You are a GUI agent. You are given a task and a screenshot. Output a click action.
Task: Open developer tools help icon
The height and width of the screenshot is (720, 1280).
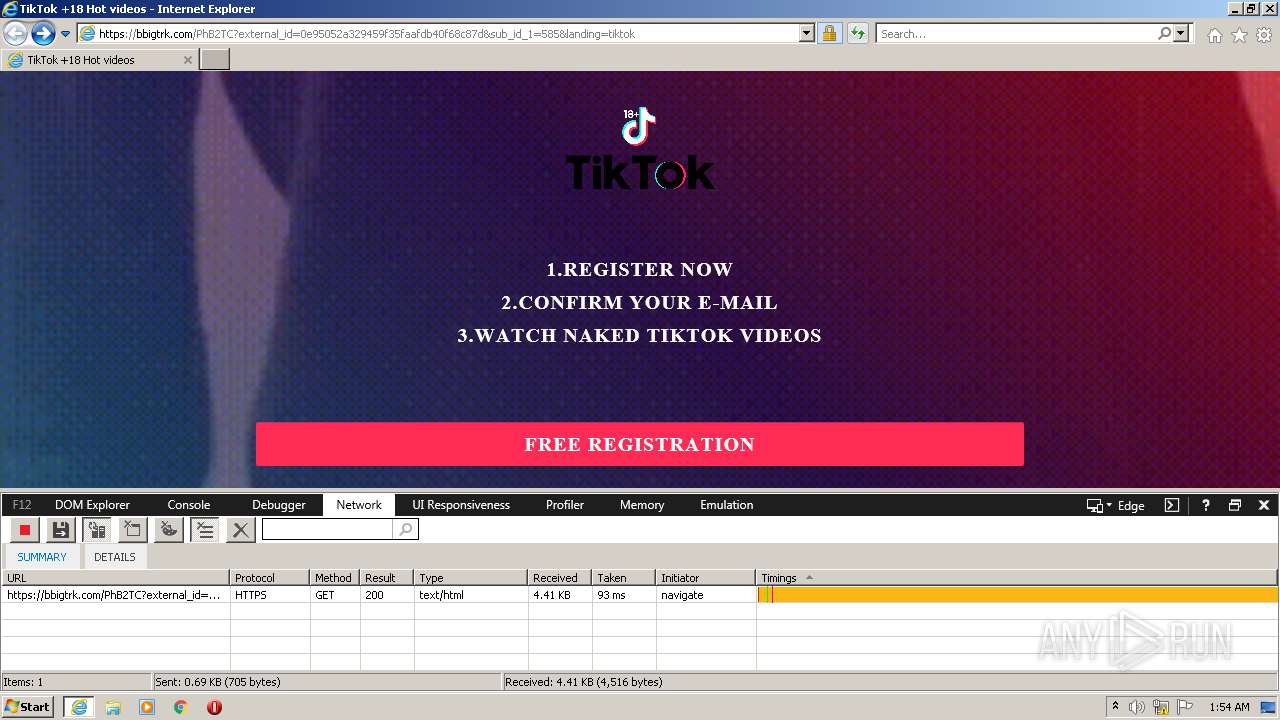pos(1206,506)
